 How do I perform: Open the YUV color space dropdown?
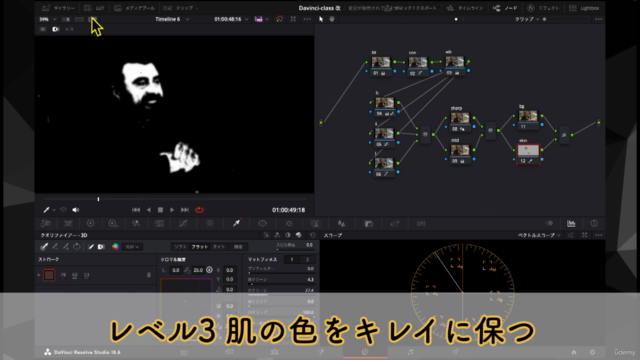point(132,247)
